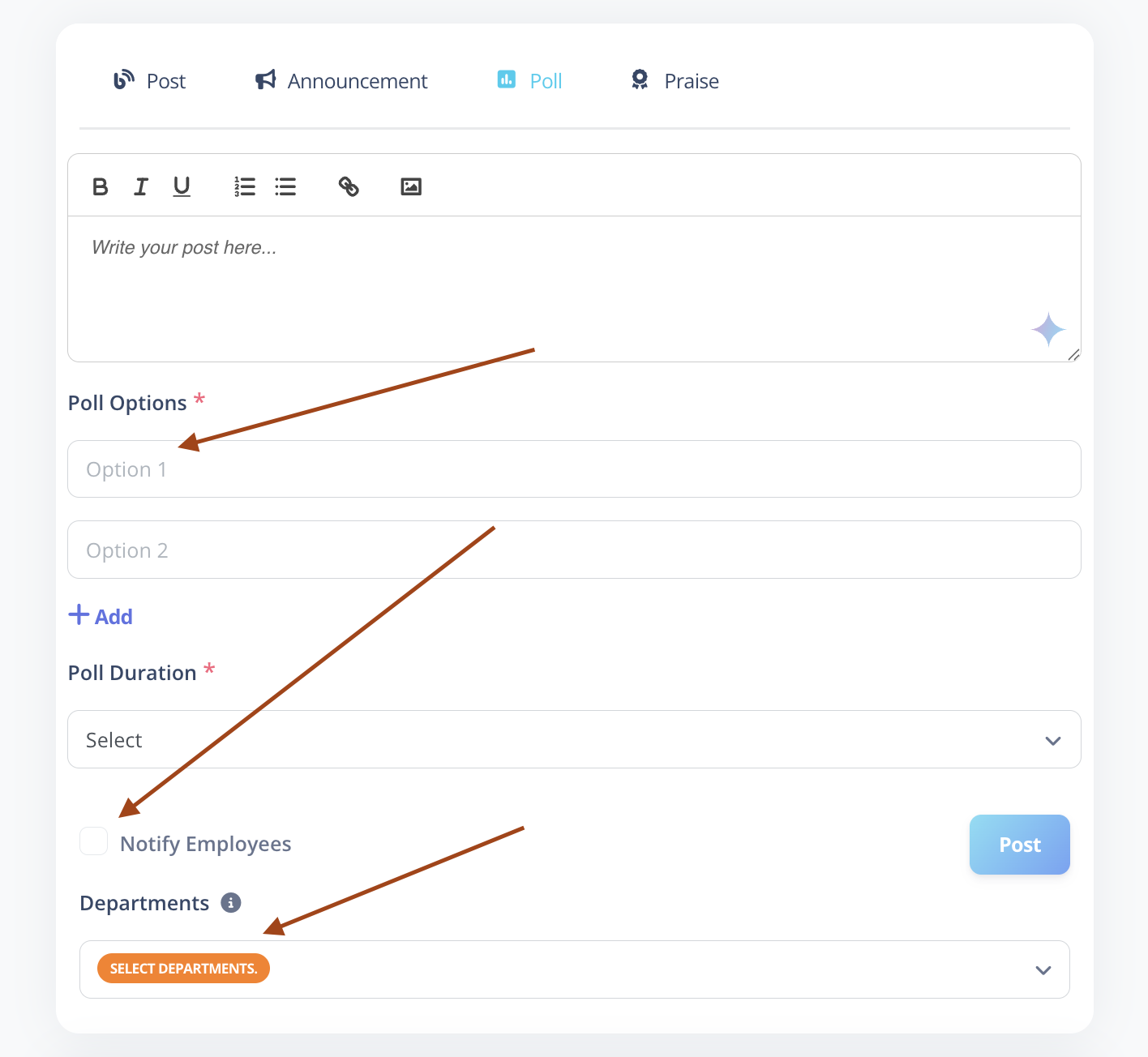
Task: Open the AI sparkle assistant
Action: coord(1048,330)
